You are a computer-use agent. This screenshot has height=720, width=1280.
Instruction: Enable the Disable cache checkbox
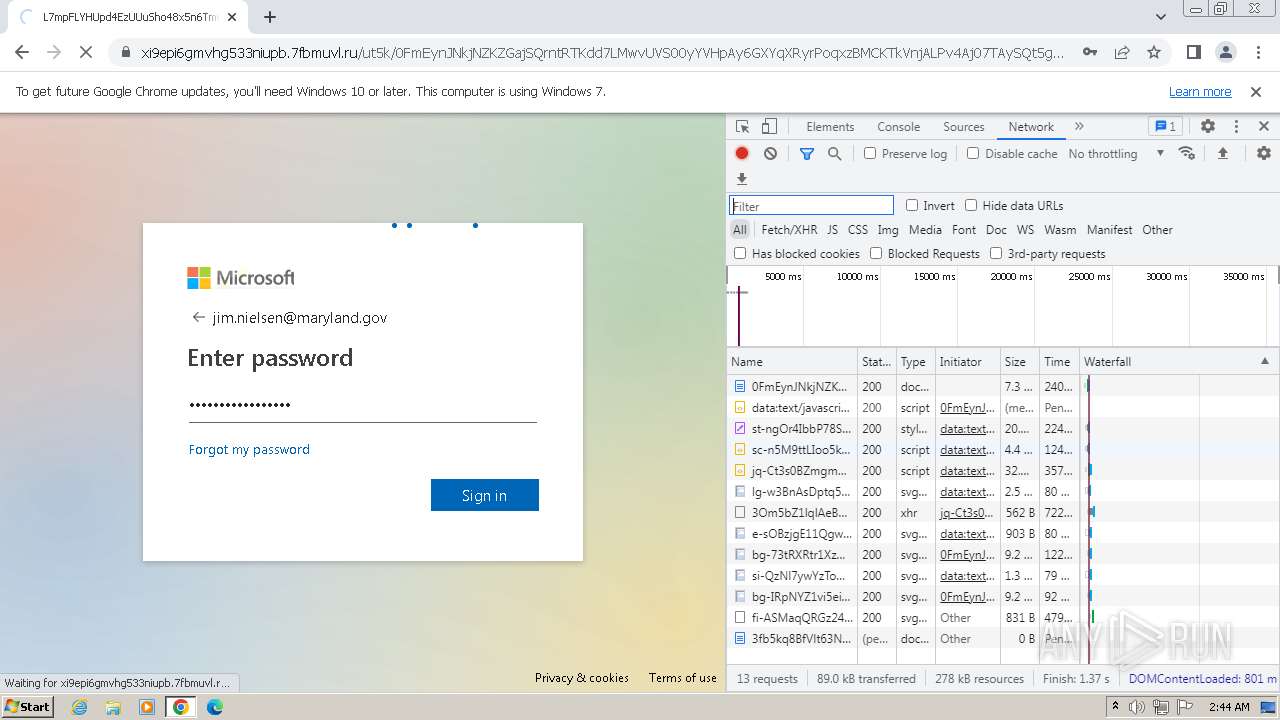(x=973, y=154)
